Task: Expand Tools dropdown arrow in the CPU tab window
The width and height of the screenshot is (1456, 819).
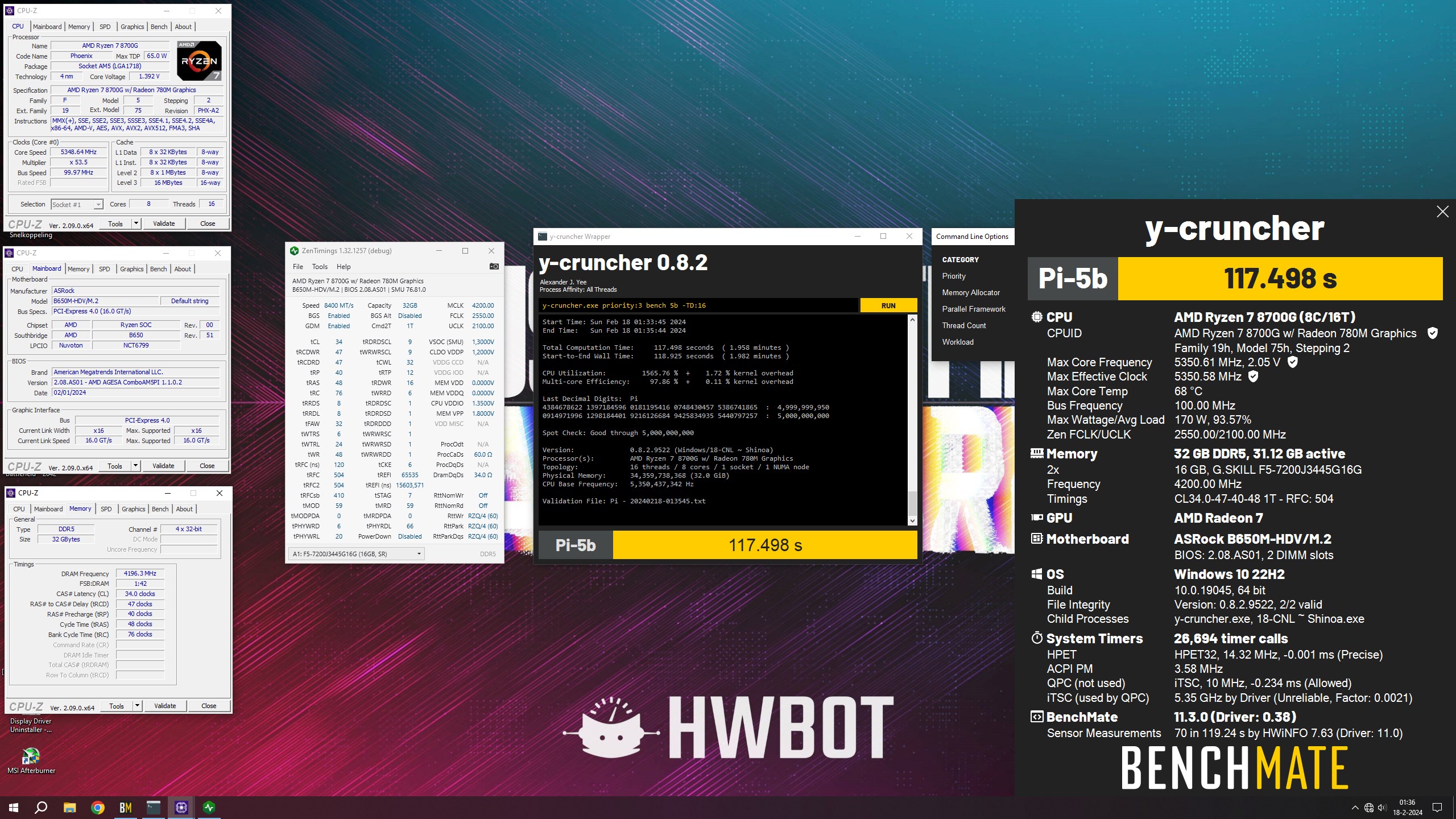Action: click(x=136, y=224)
